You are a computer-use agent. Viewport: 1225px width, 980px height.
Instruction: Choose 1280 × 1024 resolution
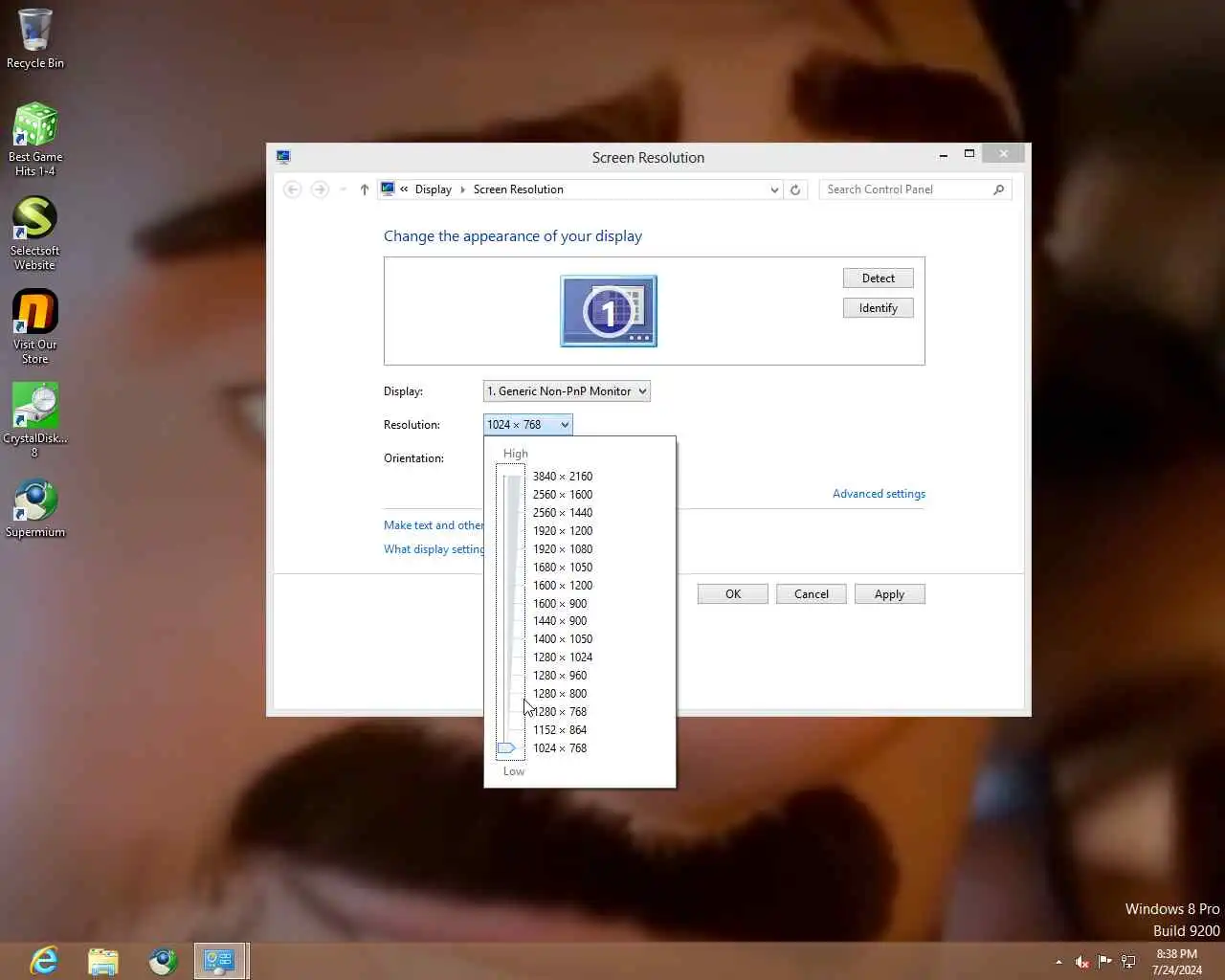click(563, 657)
